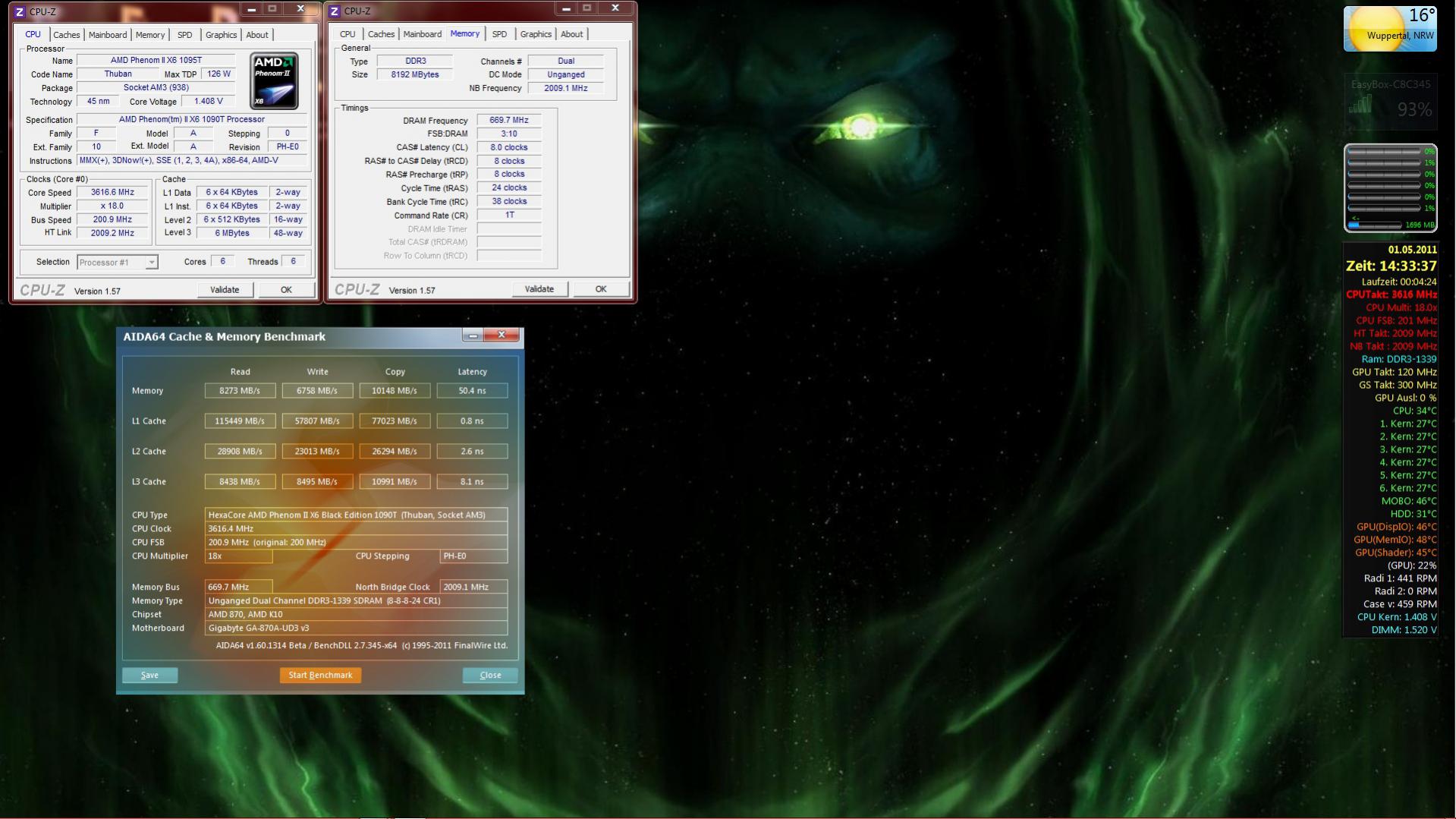
Task: Save the AIDA64 benchmark results
Action: pyautogui.click(x=149, y=675)
